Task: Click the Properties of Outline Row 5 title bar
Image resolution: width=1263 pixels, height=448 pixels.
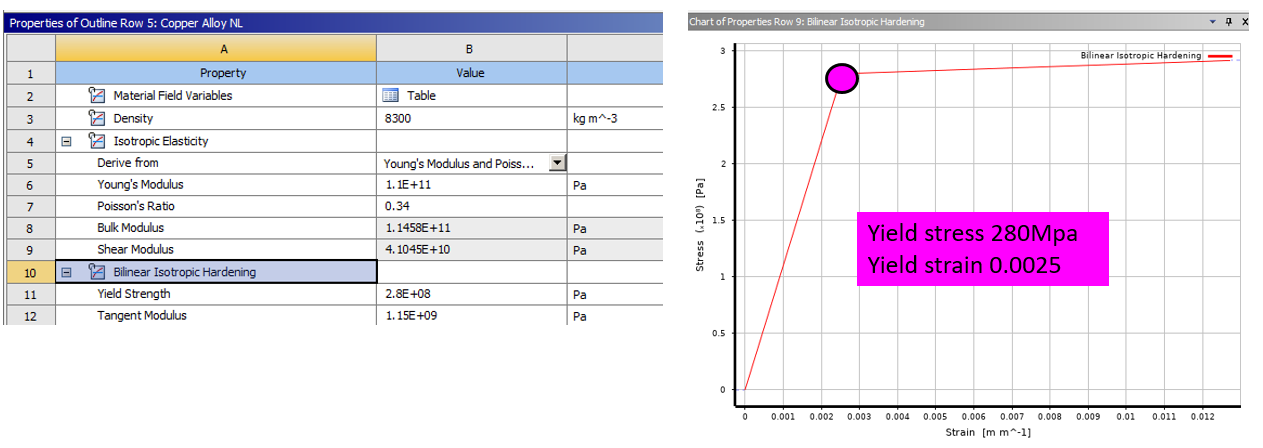Action: tap(332, 21)
